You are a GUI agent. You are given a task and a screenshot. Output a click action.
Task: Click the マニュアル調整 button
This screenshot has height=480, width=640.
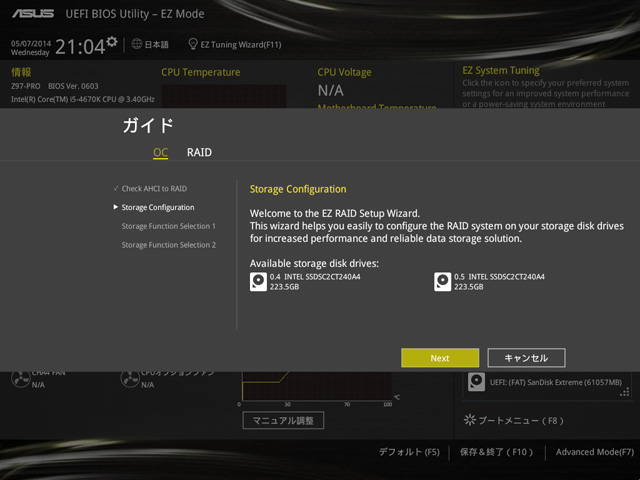[x=283, y=420]
